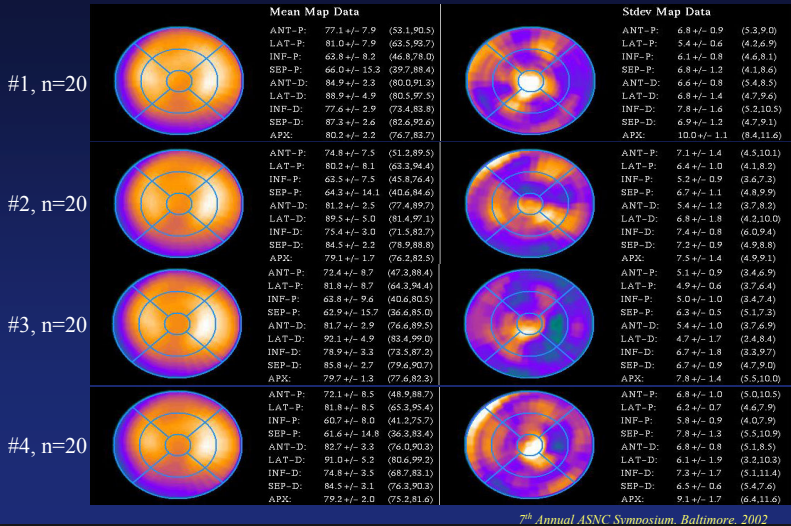
Task: Open the mean polar map for #3
Action: point(179,324)
